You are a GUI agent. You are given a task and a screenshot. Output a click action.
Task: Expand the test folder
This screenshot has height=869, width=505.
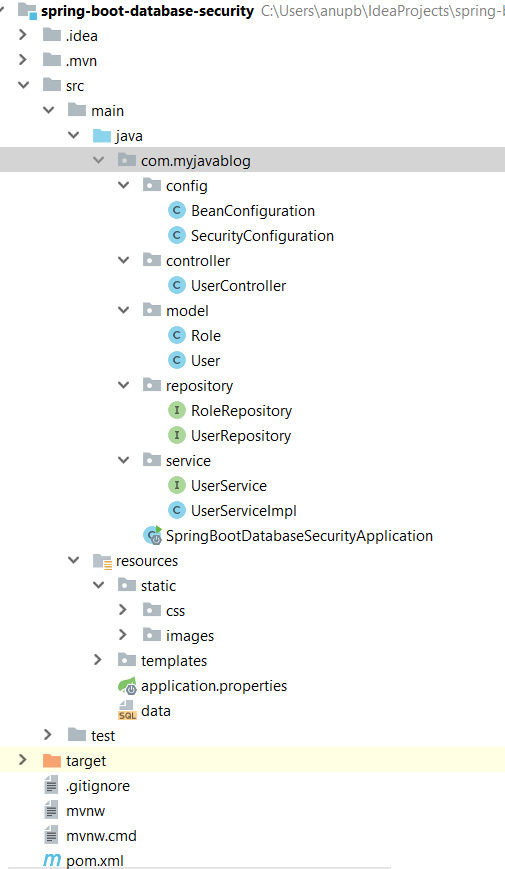[x=48, y=735]
